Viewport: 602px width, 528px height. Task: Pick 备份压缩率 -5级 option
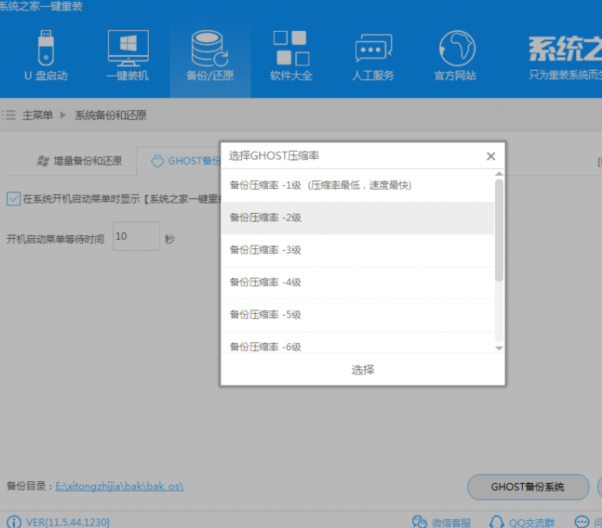pyautogui.click(x=266, y=314)
